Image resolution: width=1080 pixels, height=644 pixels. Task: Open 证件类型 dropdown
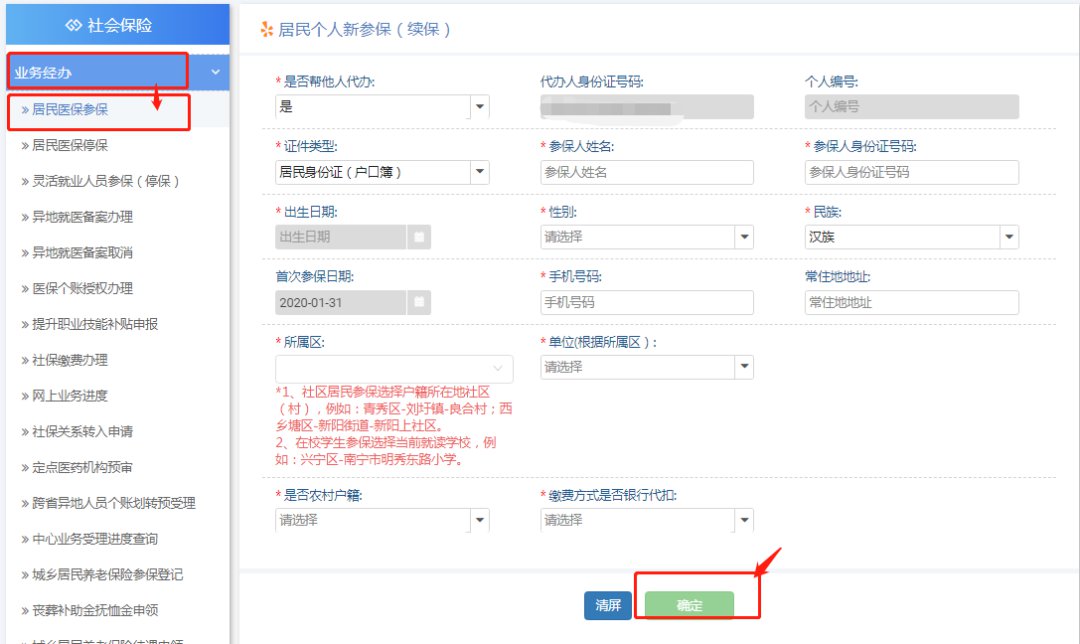point(382,172)
